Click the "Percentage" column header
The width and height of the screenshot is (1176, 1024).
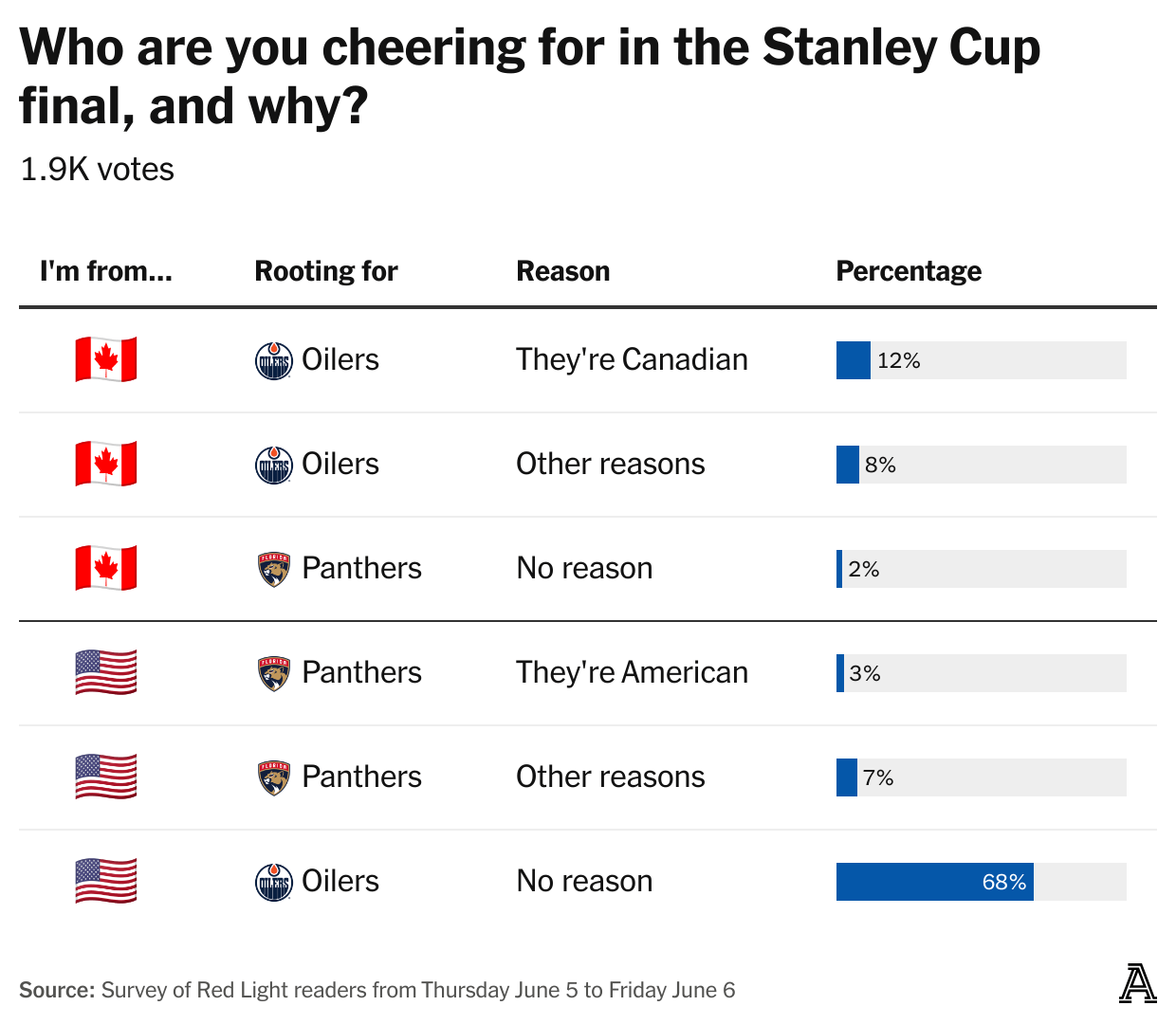[x=909, y=271]
